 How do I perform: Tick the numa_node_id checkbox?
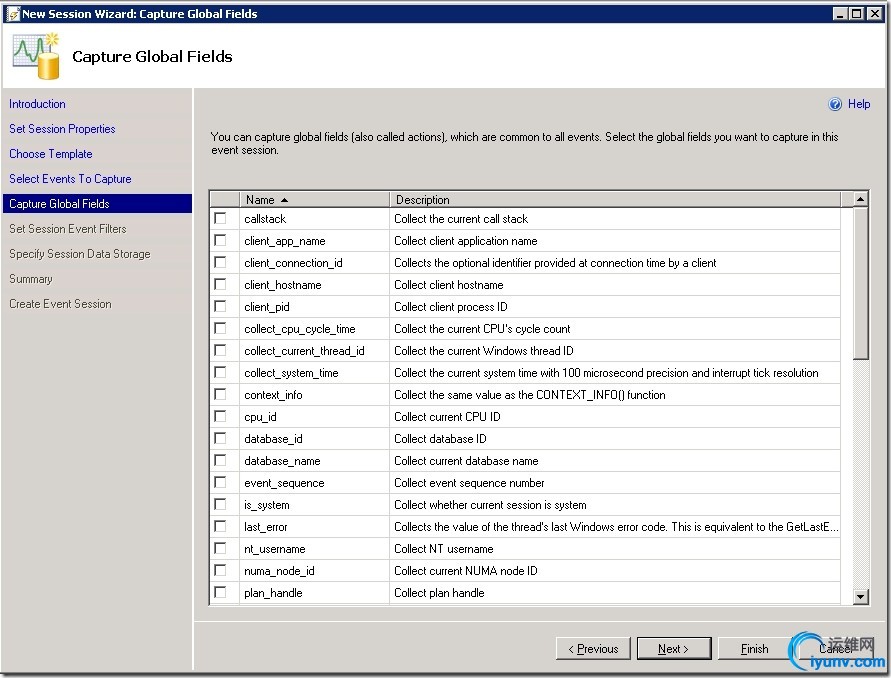pos(220,571)
